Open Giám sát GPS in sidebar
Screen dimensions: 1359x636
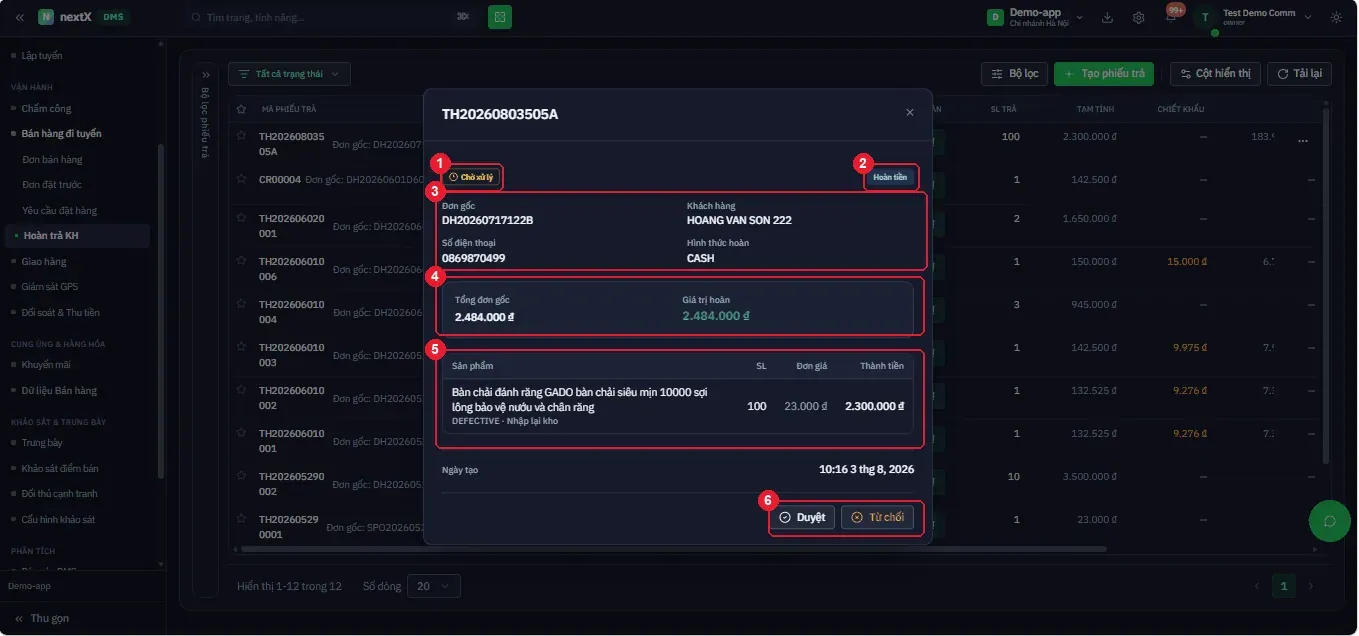(50, 287)
